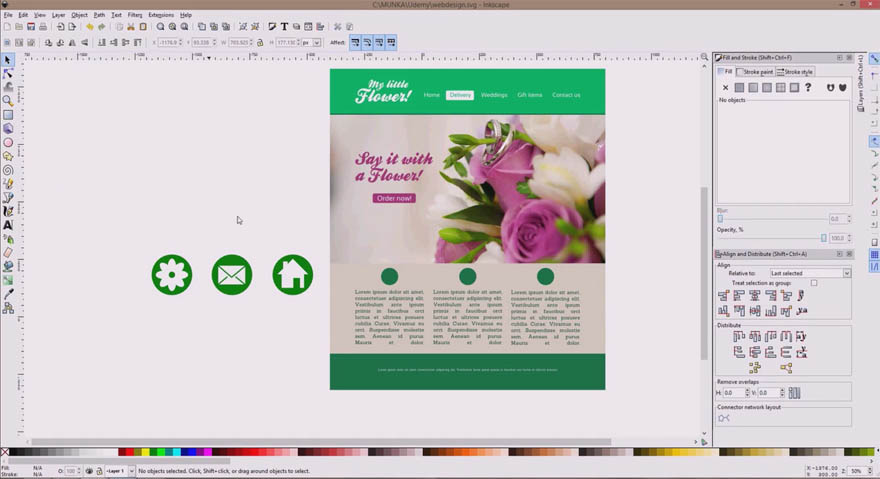Click the Paste clipboard icon
This screenshot has width=880, height=479.
point(143,27)
